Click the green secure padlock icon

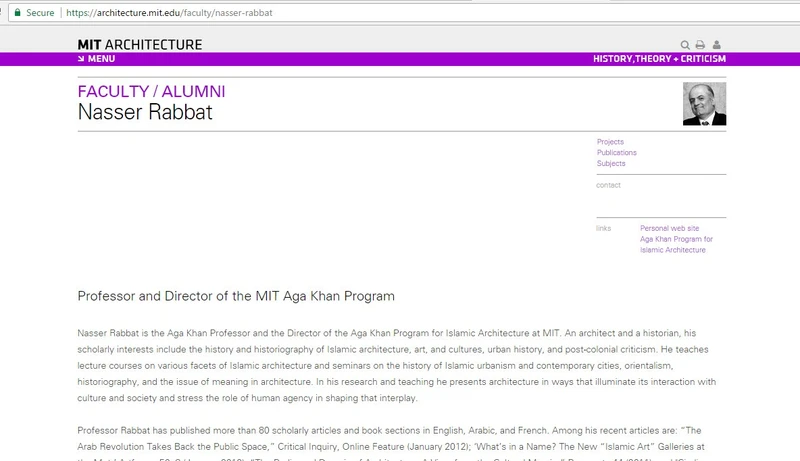click(17, 12)
